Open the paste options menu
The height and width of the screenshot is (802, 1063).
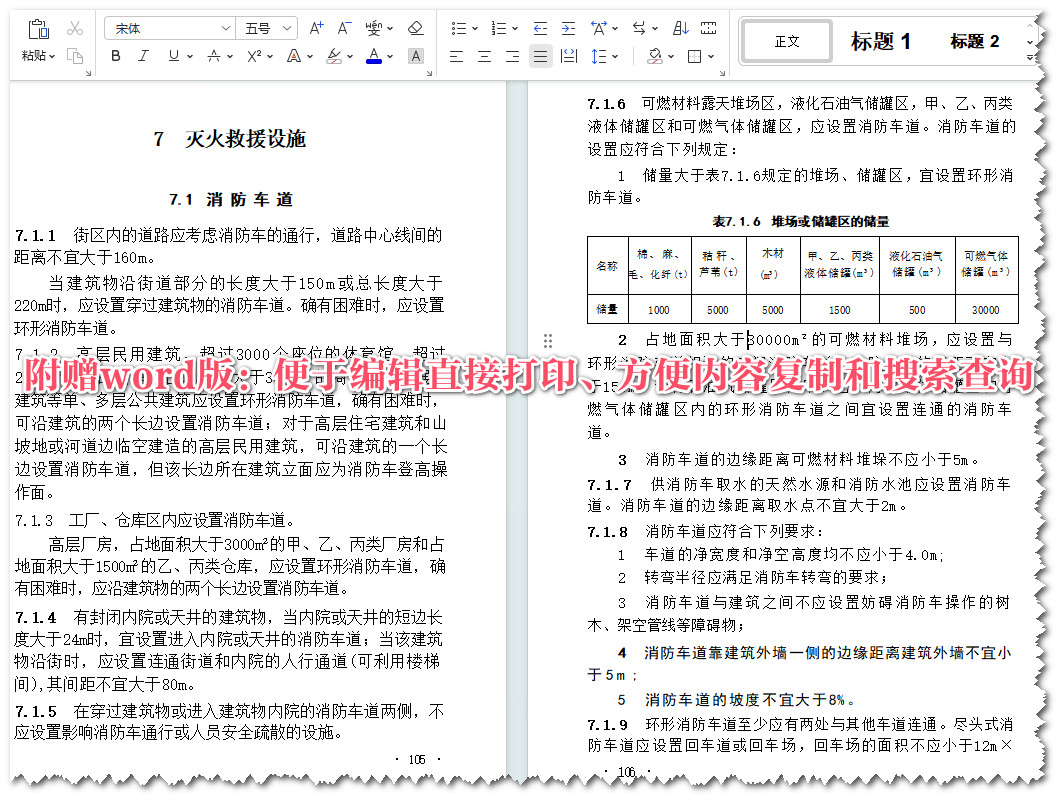(52, 56)
